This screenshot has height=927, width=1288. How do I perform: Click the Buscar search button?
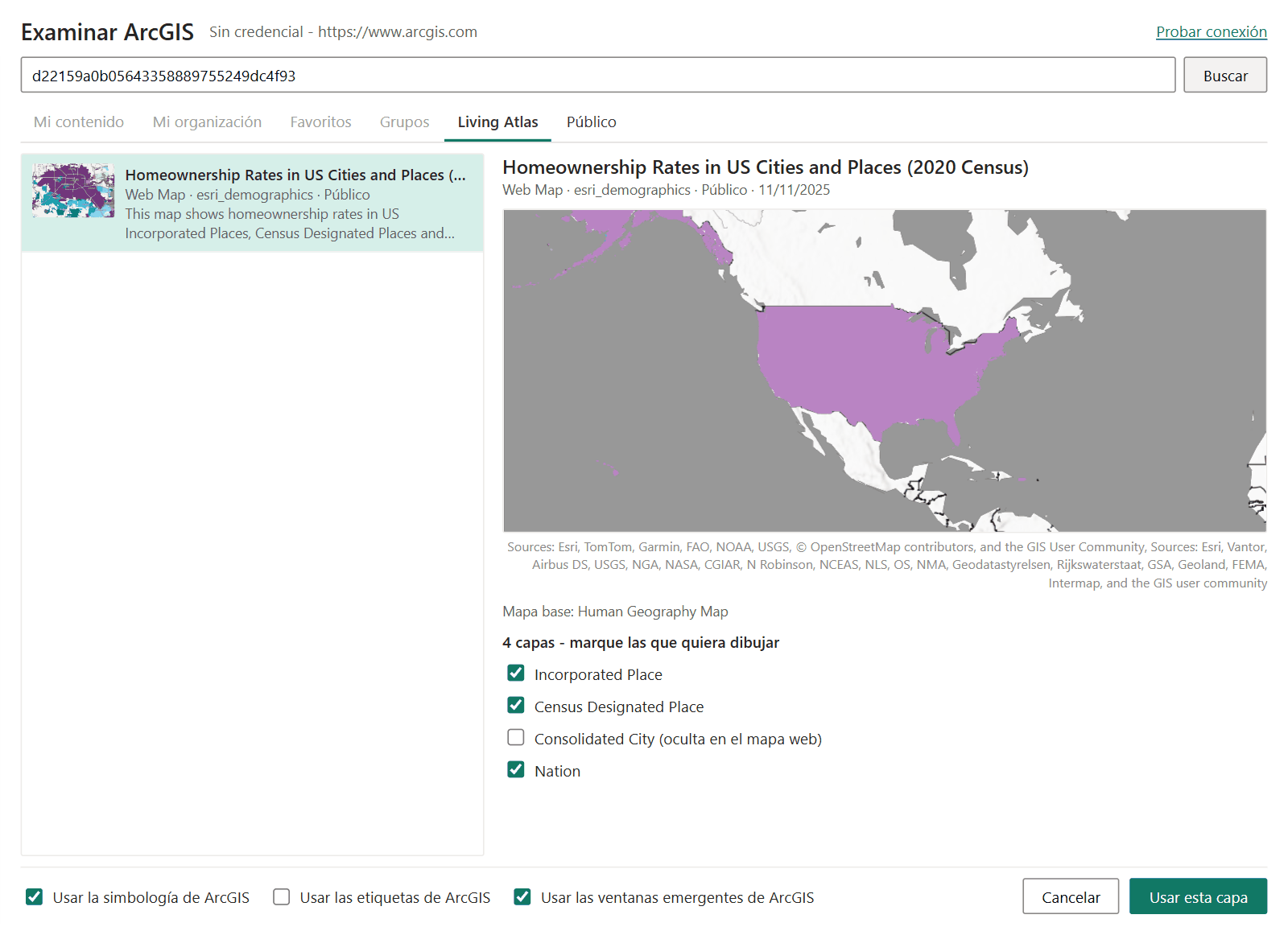[1225, 75]
